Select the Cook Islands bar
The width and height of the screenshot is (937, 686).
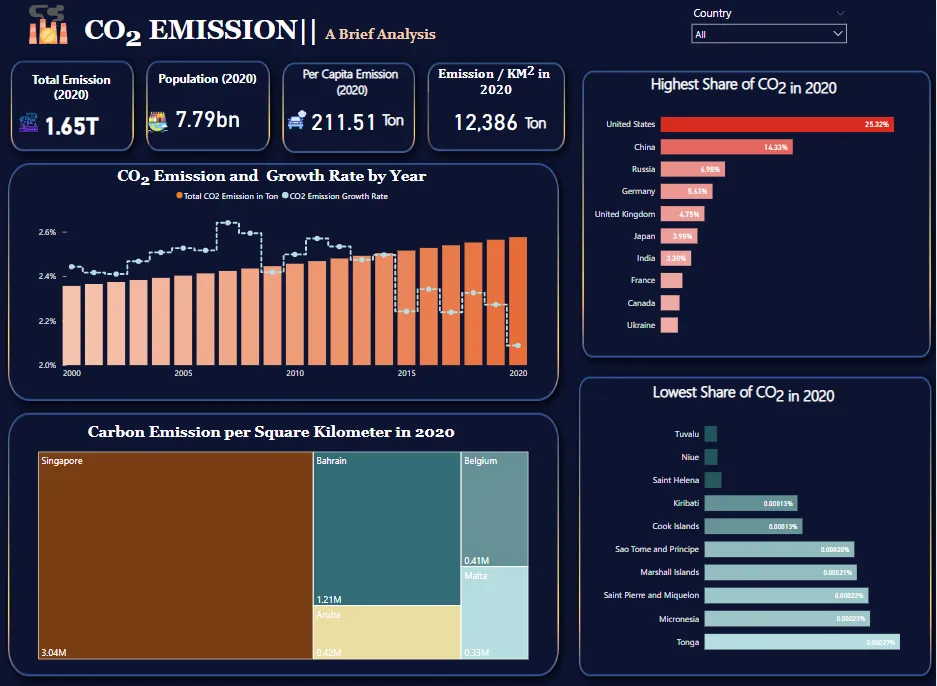[754, 526]
